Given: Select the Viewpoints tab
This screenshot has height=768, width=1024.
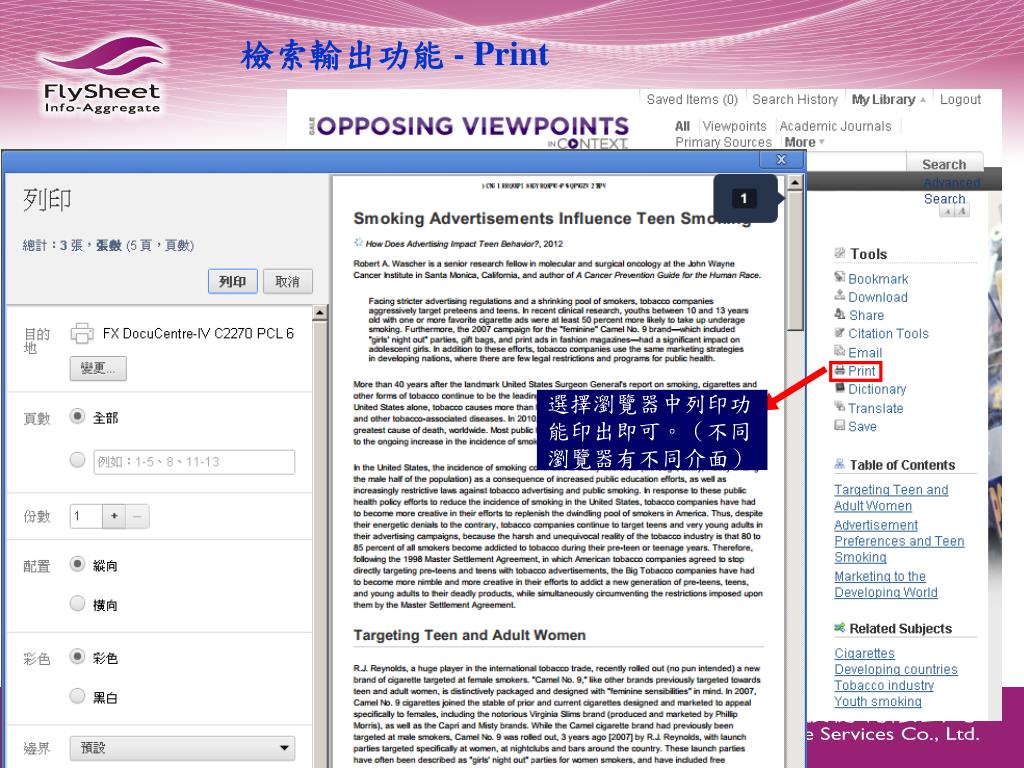Looking at the screenshot, I should pyautogui.click(x=734, y=126).
